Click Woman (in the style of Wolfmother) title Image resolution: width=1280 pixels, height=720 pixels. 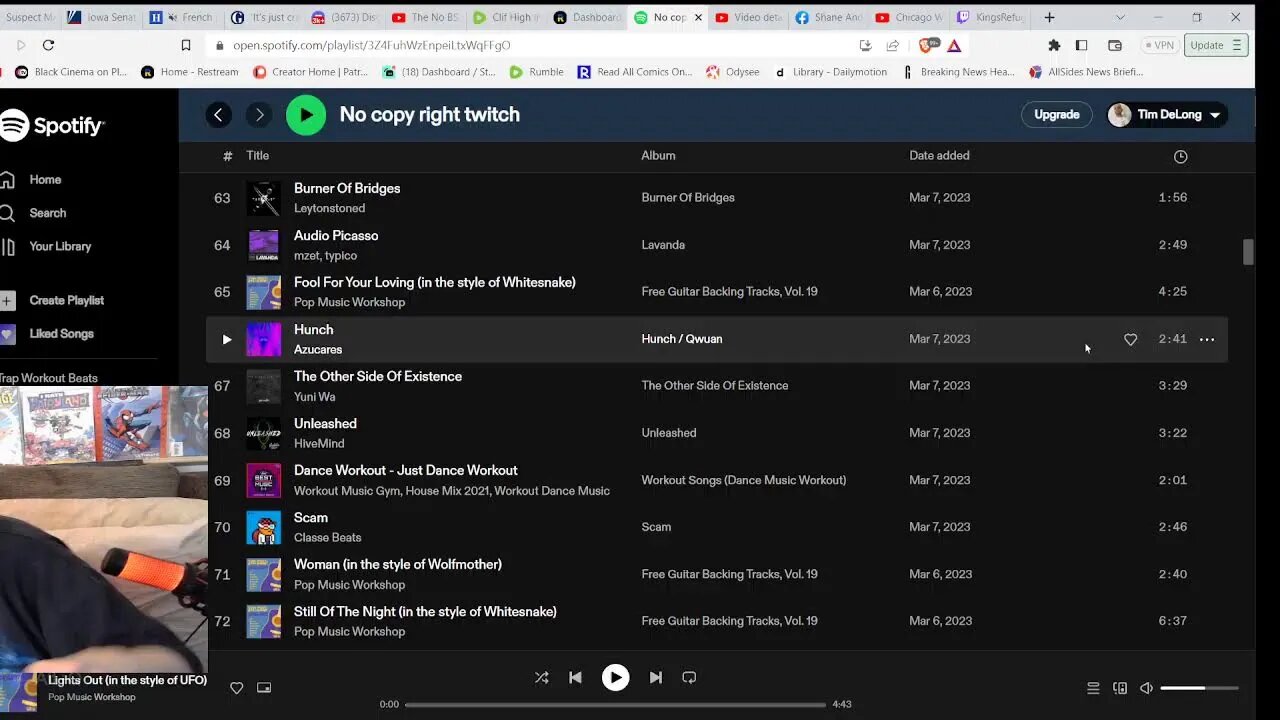pos(398,565)
